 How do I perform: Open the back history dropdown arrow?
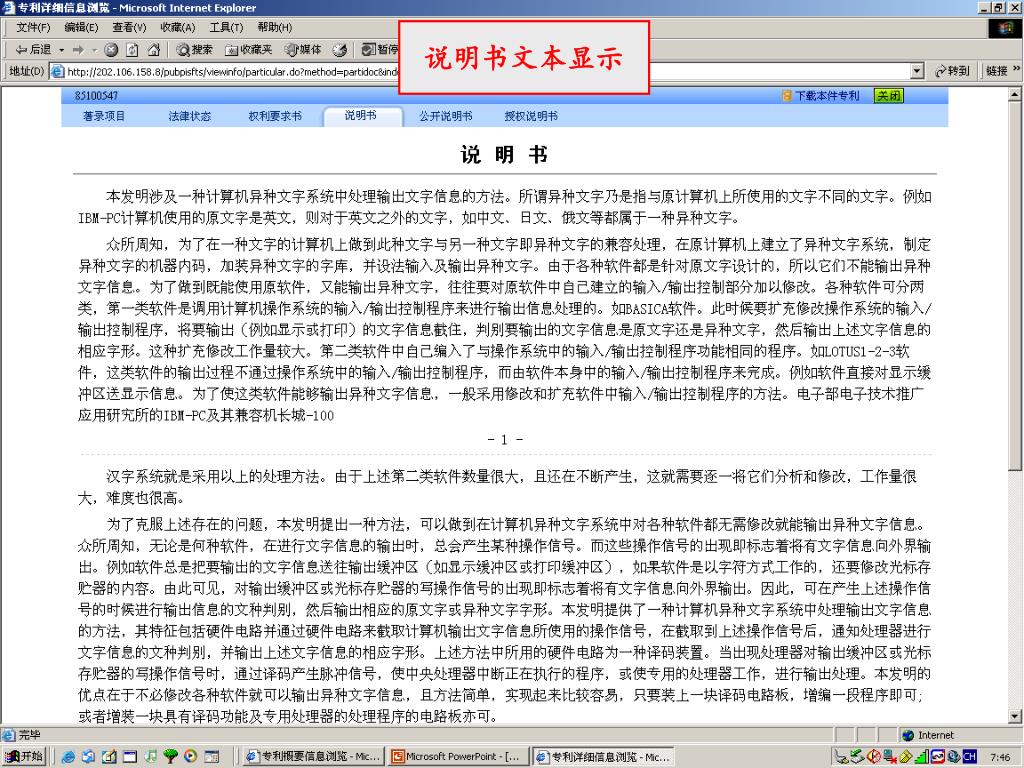[61, 50]
